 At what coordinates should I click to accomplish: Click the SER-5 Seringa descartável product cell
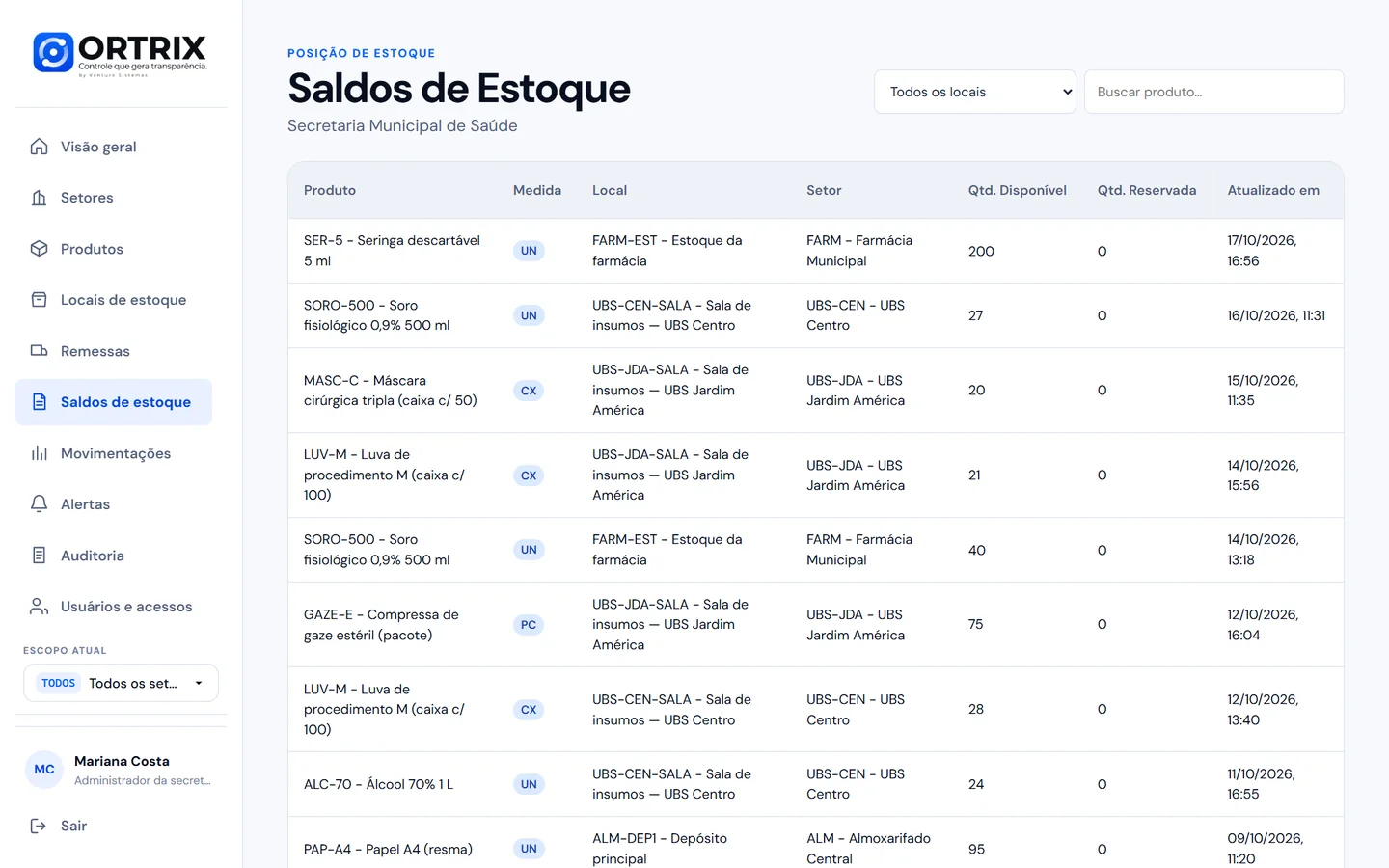click(x=392, y=251)
